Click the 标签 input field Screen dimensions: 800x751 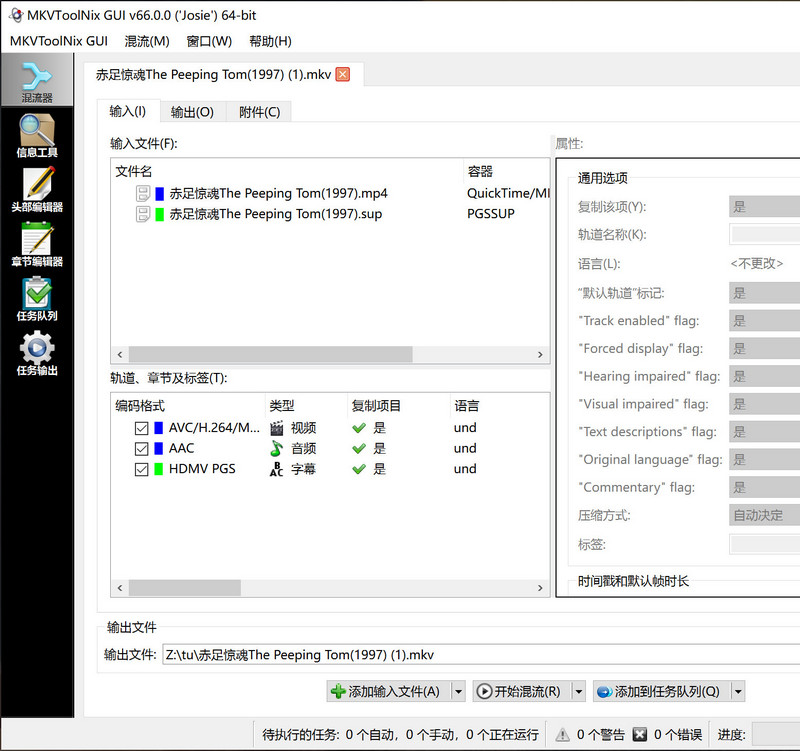[764, 544]
